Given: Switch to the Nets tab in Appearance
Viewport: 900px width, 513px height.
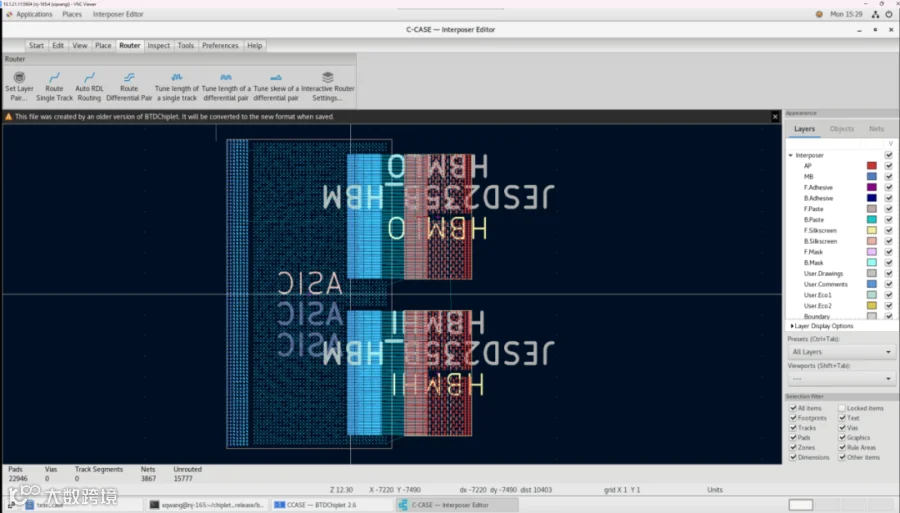Looking at the screenshot, I should point(876,129).
